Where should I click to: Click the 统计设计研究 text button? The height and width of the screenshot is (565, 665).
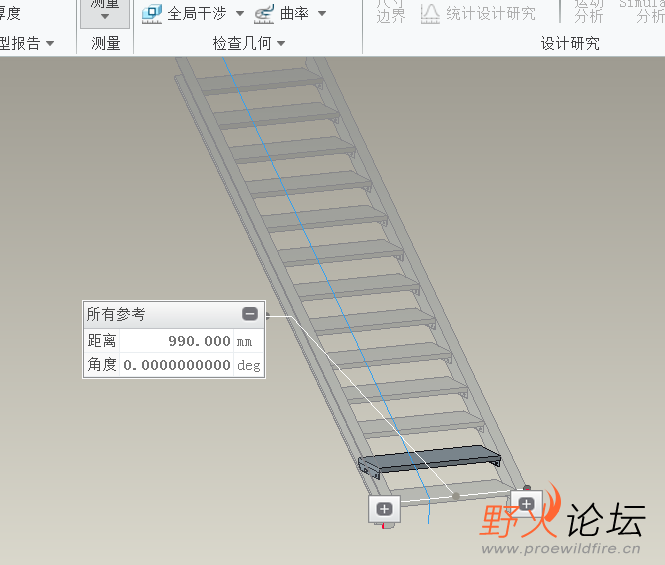click(x=491, y=14)
